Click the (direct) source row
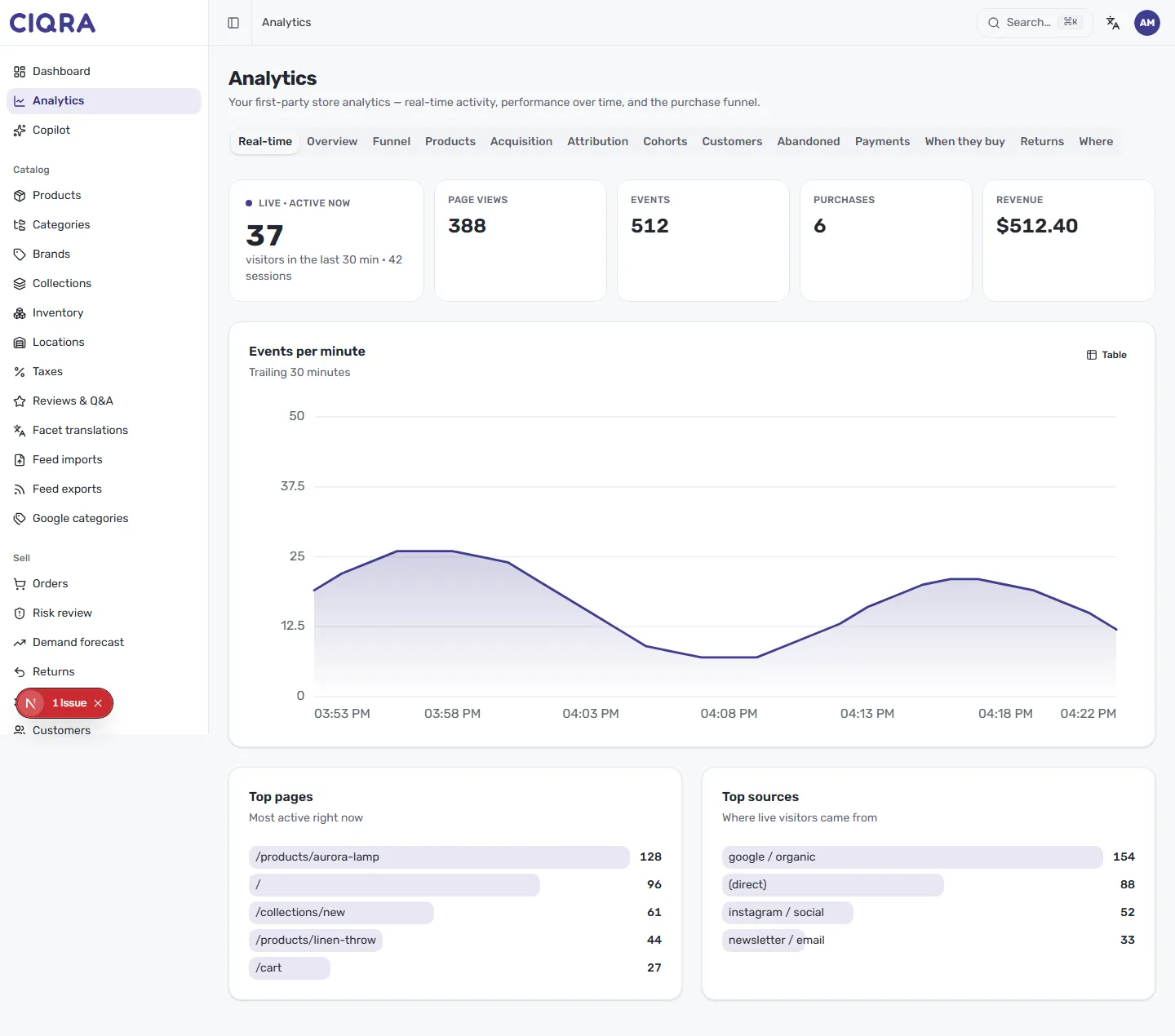This screenshot has width=1175, height=1036. click(929, 885)
